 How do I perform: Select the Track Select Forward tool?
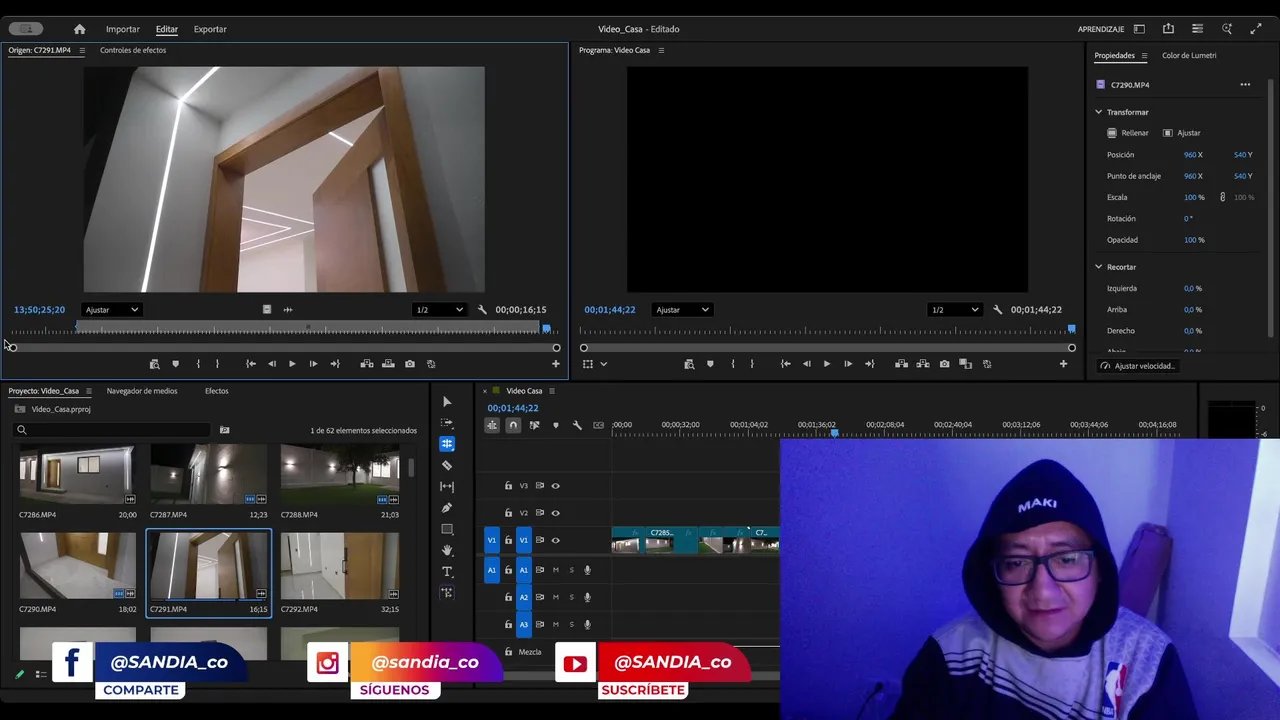pyautogui.click(x=447, y=423)
